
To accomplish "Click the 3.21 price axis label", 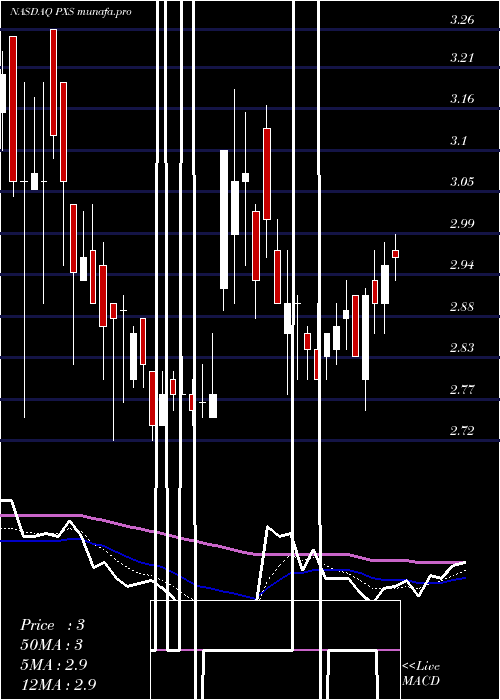I will (462, 58).
